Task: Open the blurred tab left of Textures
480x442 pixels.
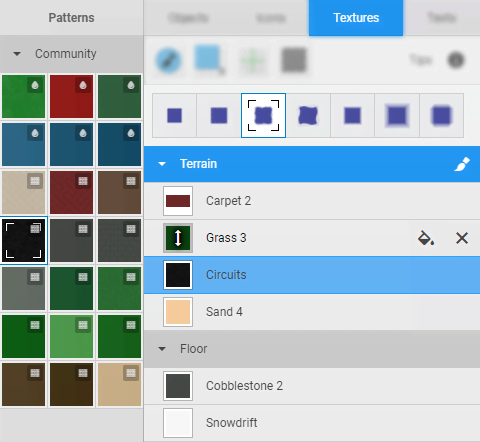Action: [x=271, y=18]
